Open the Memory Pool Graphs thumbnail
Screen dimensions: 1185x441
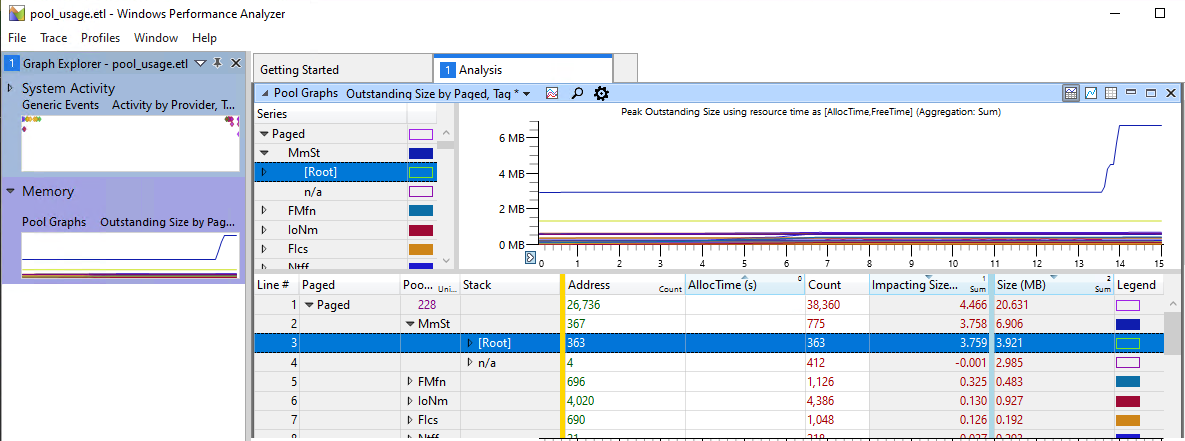pyautogui.click(x=131, y=256)
